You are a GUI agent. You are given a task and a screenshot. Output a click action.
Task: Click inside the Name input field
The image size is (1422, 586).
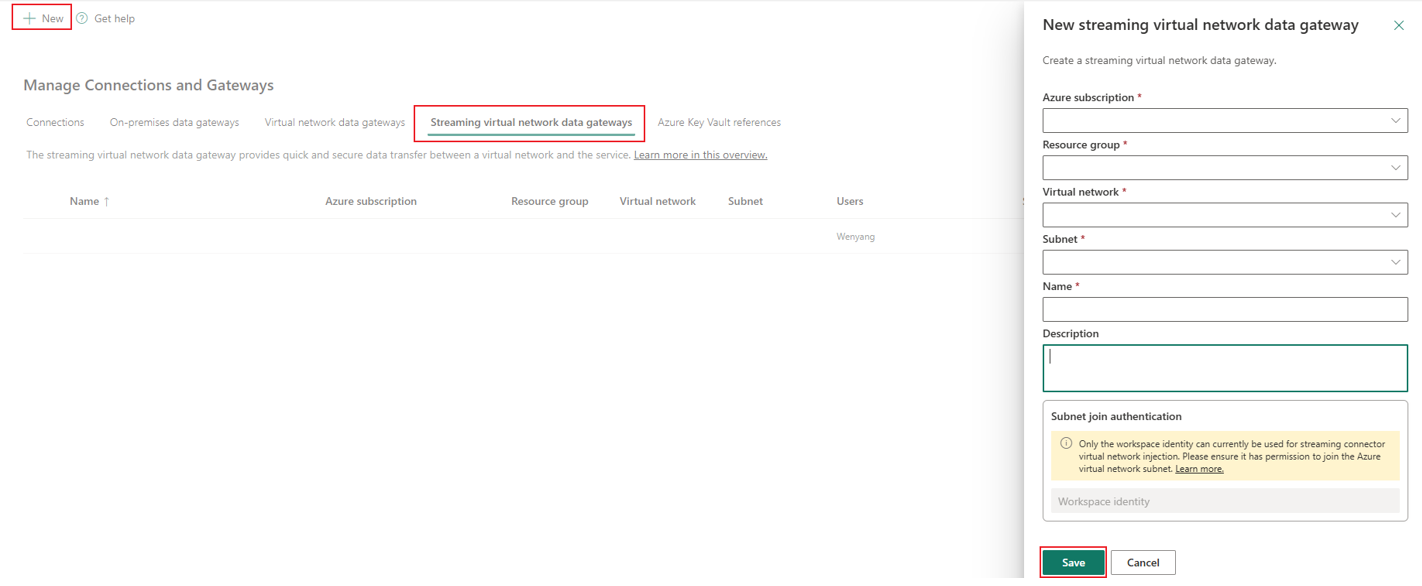point(1225,309)
